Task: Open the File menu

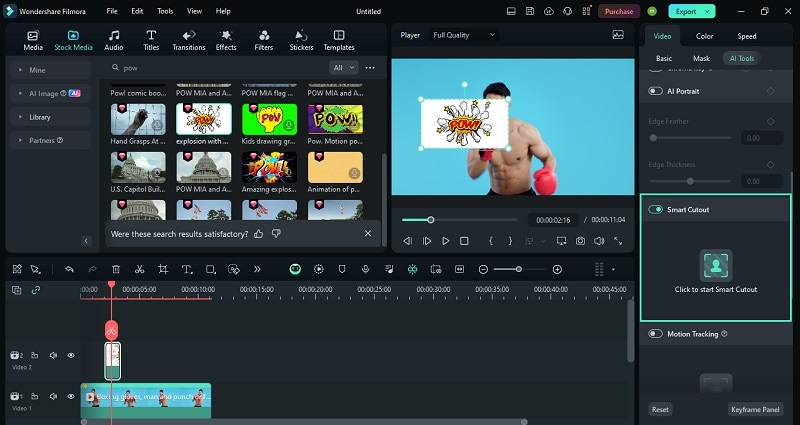Action: click(112, 11)
